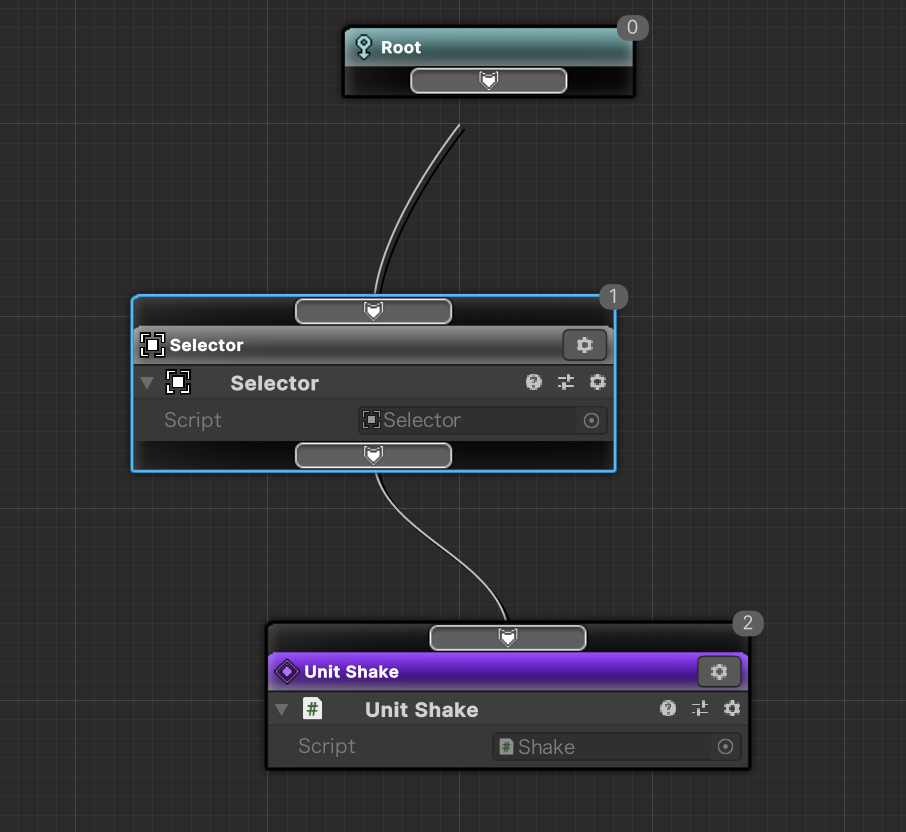Open object picker for Shake script

point(725,747)
